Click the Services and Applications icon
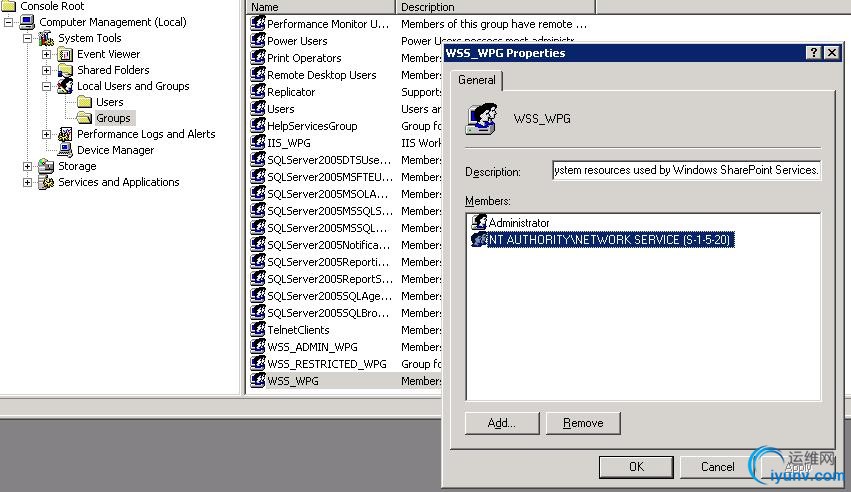The height and width of the screenshot is (492, 851). (x=46, y=182)
